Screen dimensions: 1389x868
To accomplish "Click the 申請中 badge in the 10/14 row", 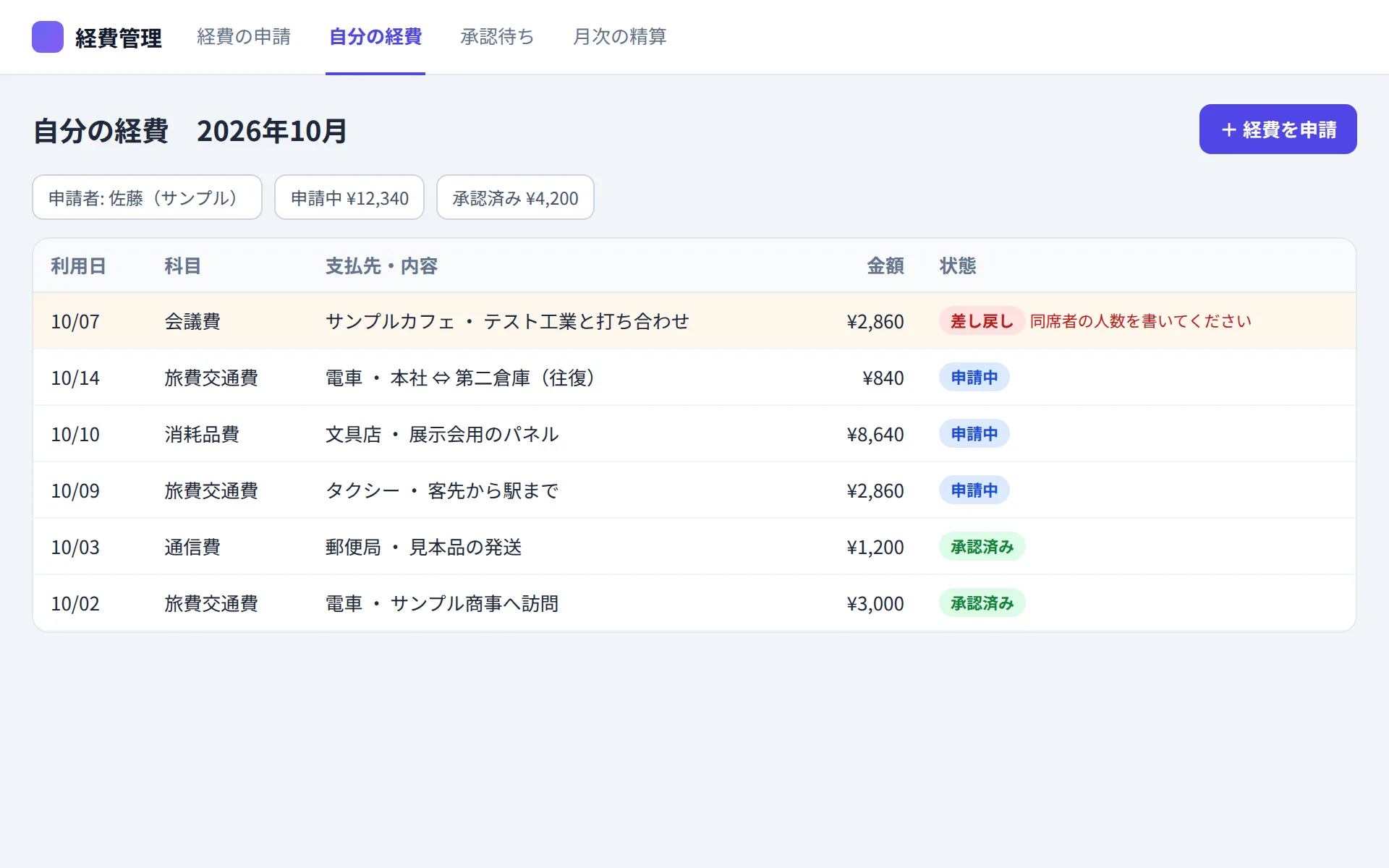I will point(974,378).
